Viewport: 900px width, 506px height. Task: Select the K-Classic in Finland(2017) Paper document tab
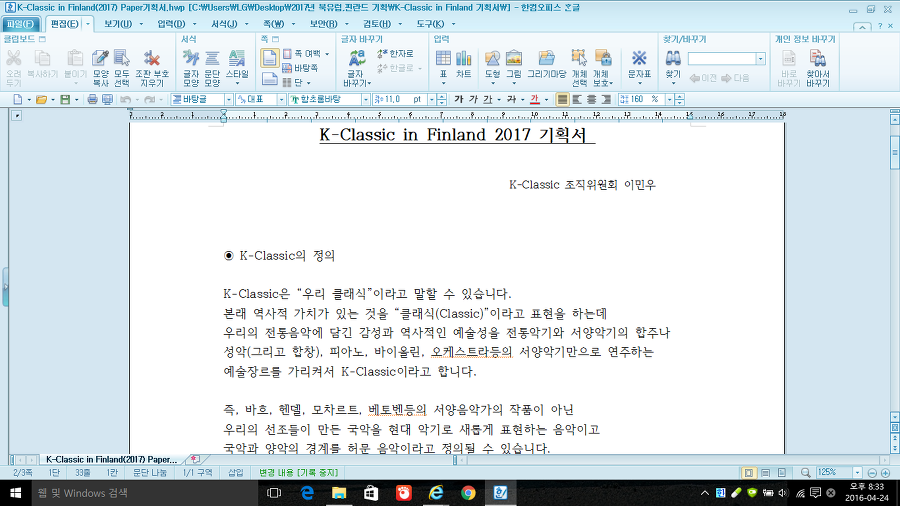(x=111, y=459)
